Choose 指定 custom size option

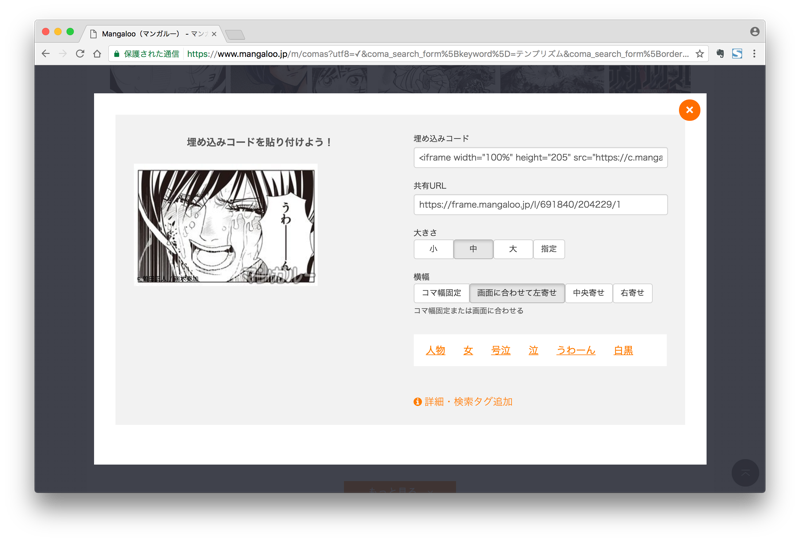tap(549, 249)
